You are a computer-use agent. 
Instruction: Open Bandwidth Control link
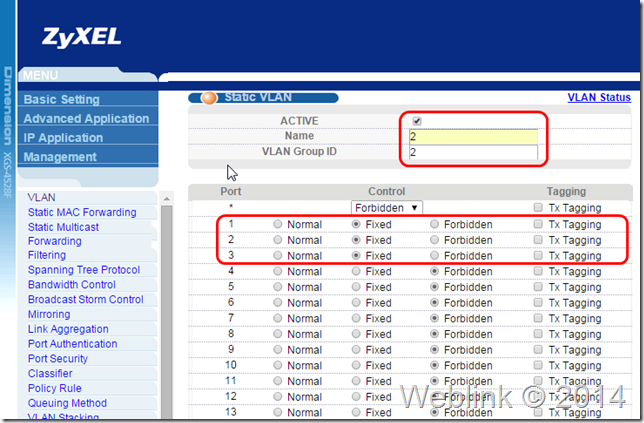pyautogui.click(x=72, y=285)
